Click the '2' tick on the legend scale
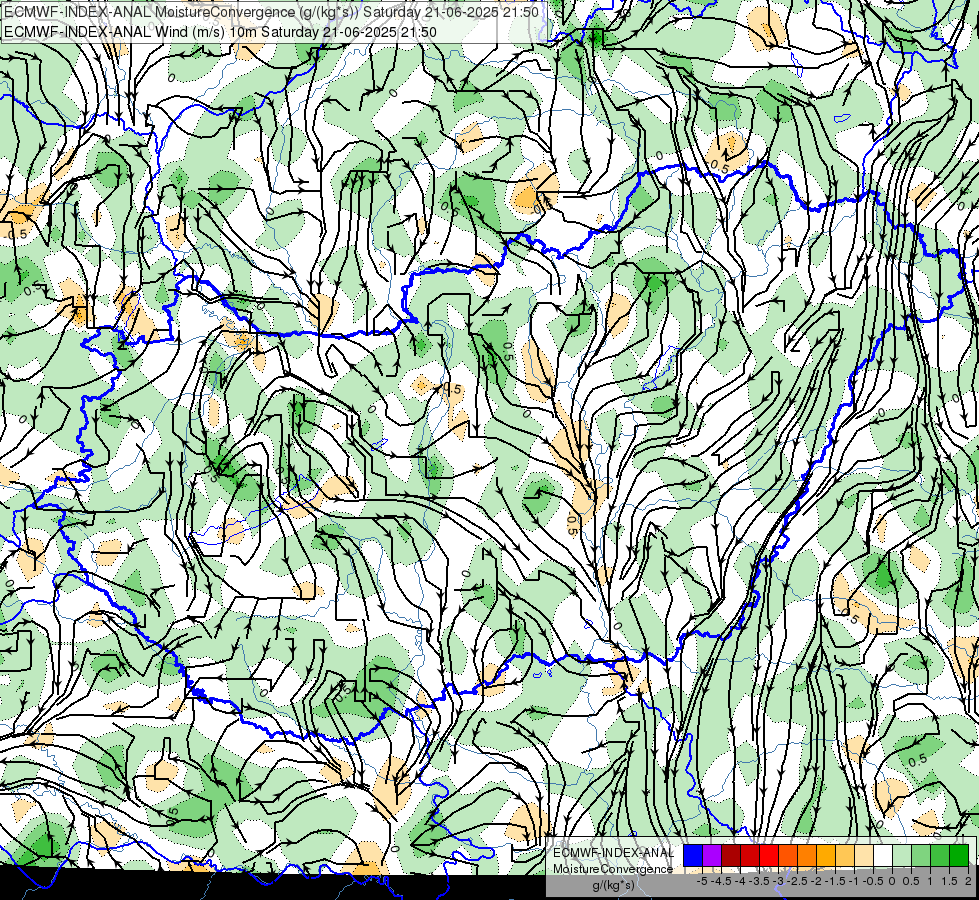Image resolution: width=979 pixels, height=900 pixels. (968, 881)
